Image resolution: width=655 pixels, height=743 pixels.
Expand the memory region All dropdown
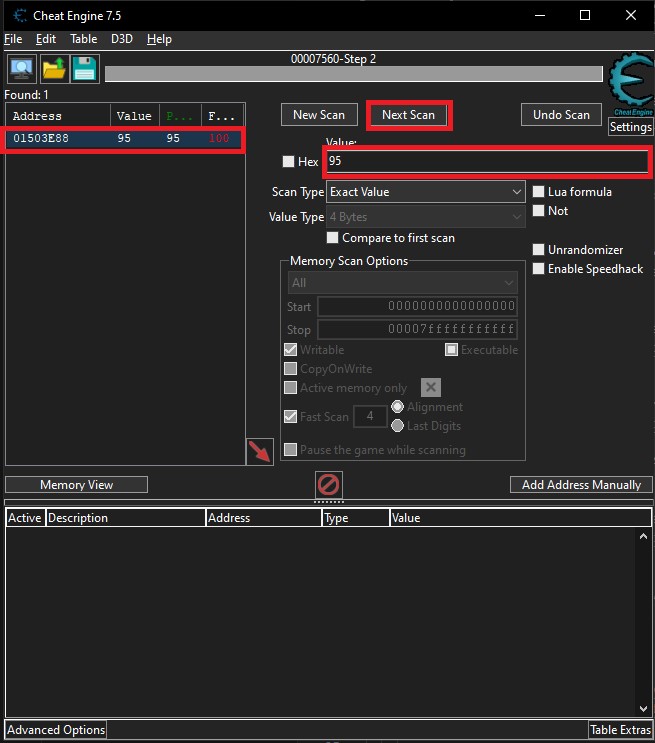click(402, 283)
